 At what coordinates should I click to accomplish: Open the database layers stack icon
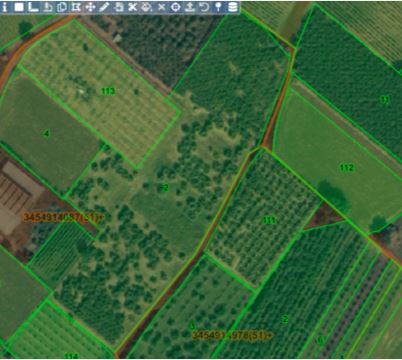coord(233,7)
